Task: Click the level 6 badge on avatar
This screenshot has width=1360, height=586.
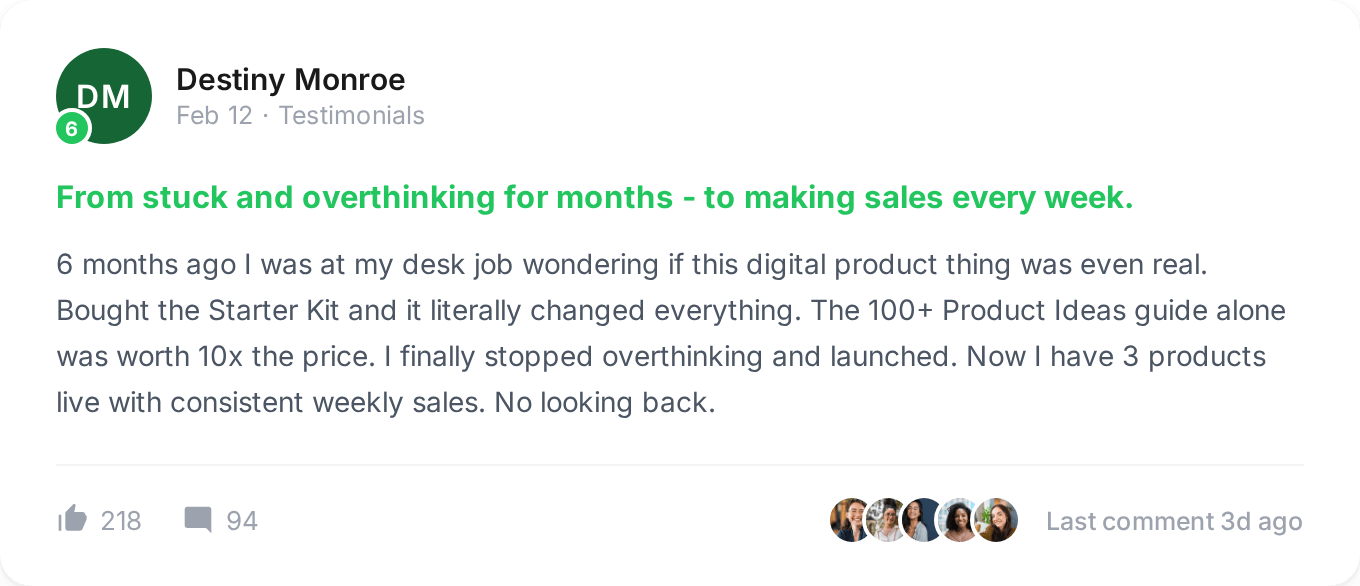Action: point(71,128)
